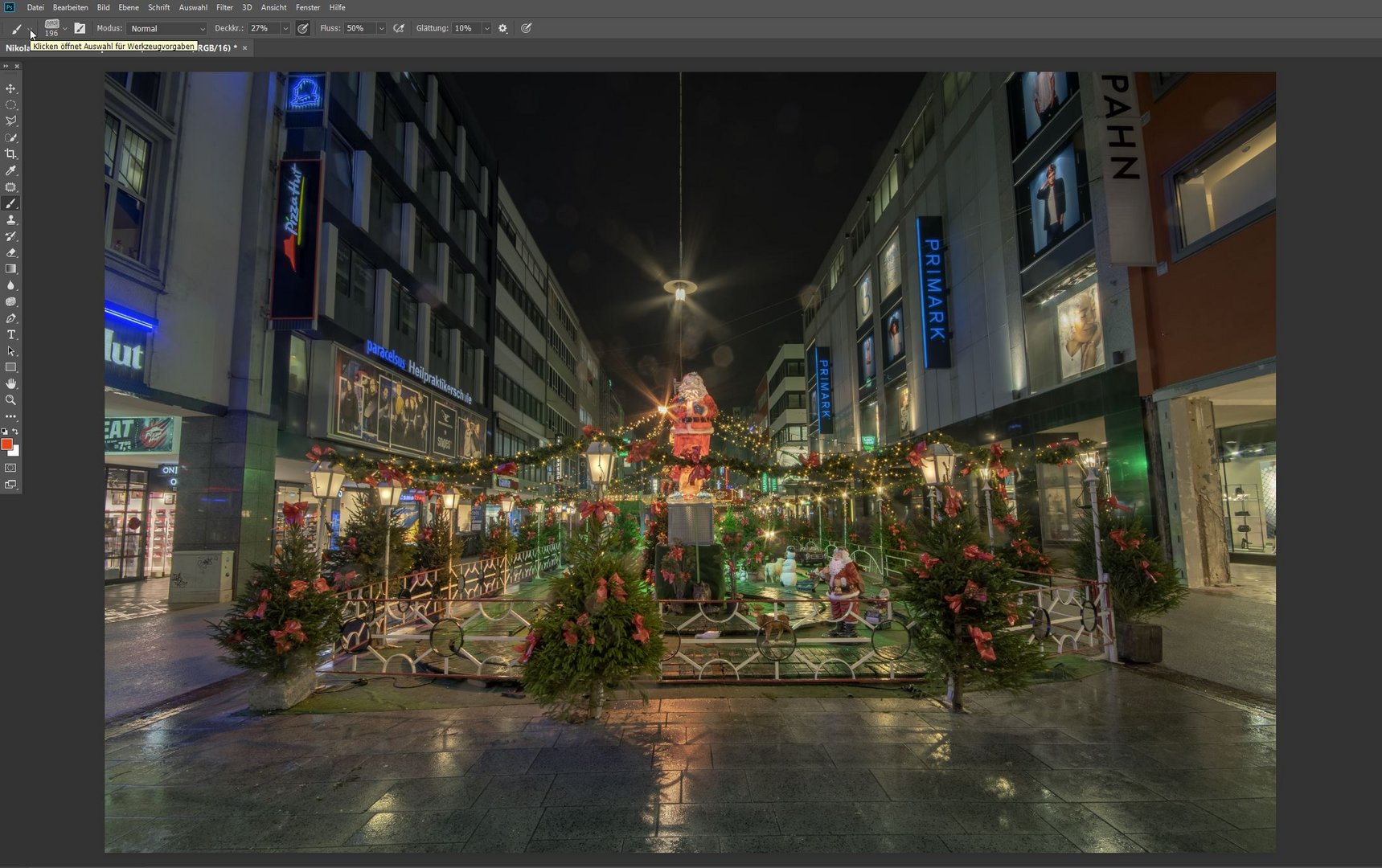Open the Fenster menu
This screenshot has height=868, width=1382.
(x=308, y=7)
